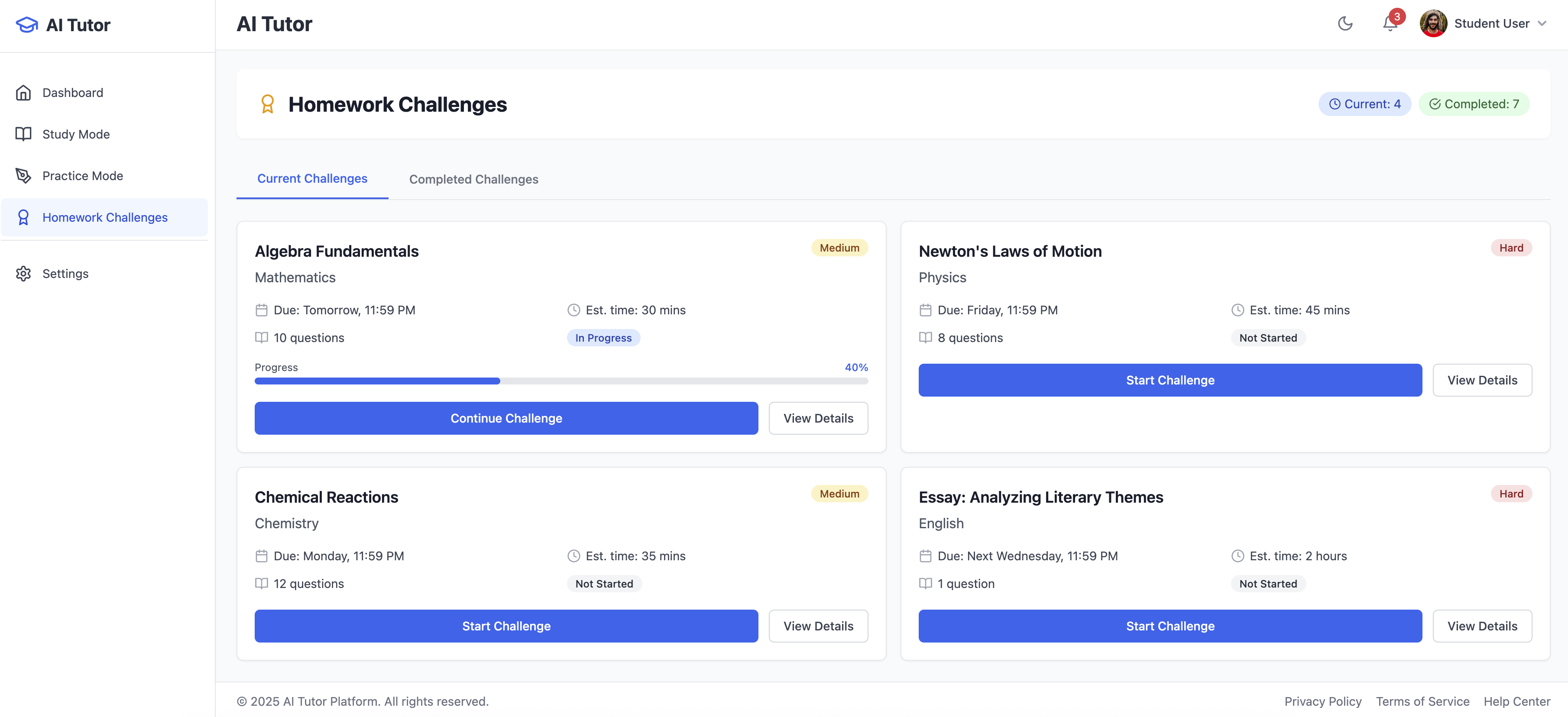1568x717 pixels.
Task: Continue the Algebra Fundamentals challenge
Action: [x=506, y=418]
